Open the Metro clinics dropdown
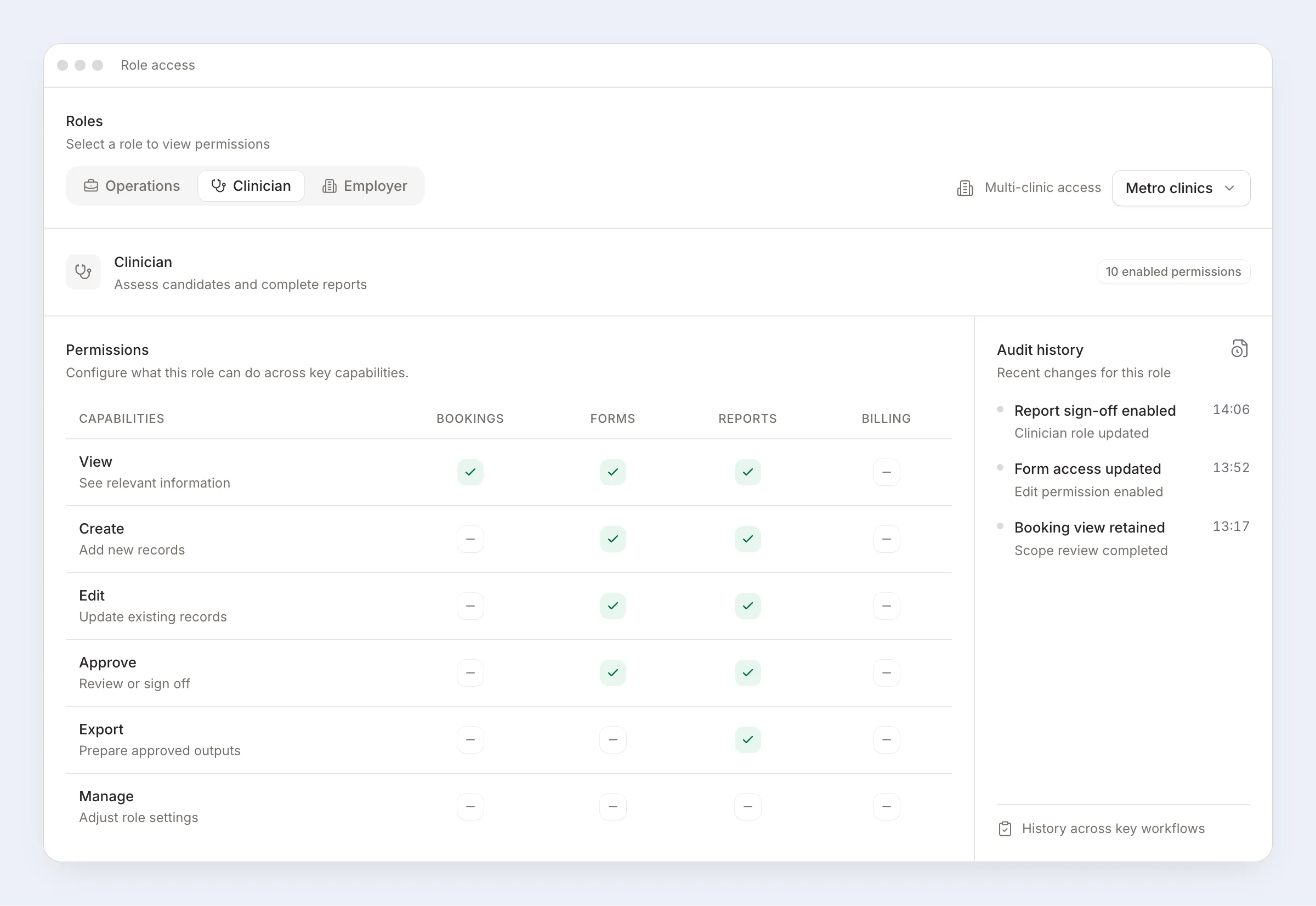Screen dimensions: 1316x906 pyautogui.click(x=1181, y=188)
